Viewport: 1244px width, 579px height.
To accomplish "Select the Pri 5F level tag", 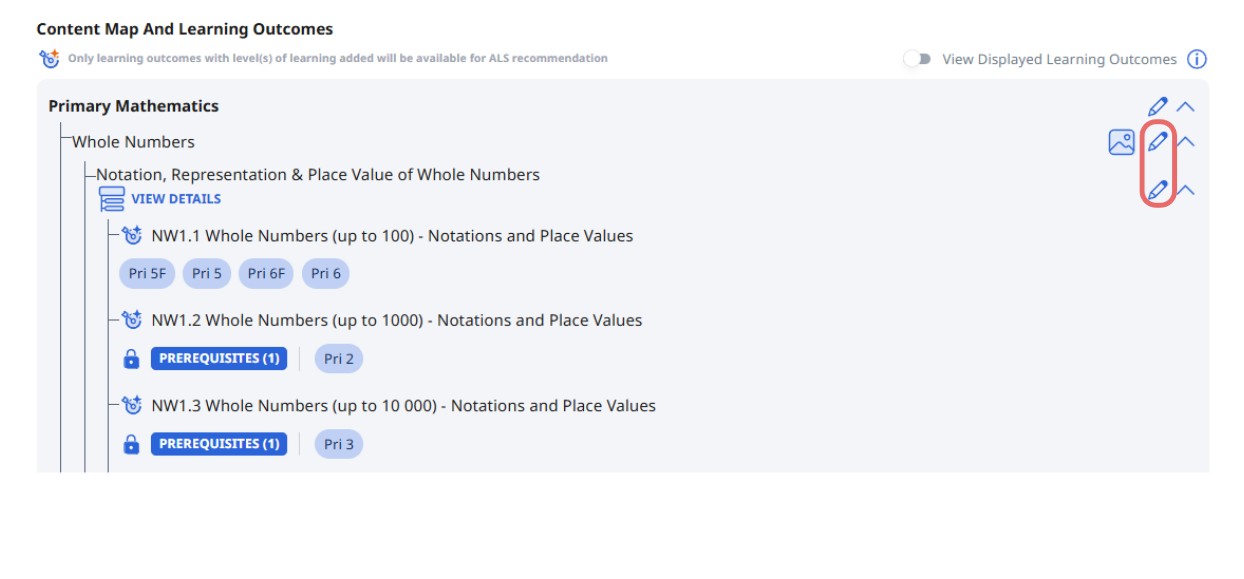I will click(147, 274).
